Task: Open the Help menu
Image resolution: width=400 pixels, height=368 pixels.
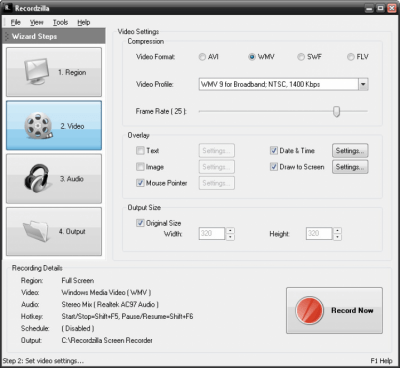Action: [84, 22]
